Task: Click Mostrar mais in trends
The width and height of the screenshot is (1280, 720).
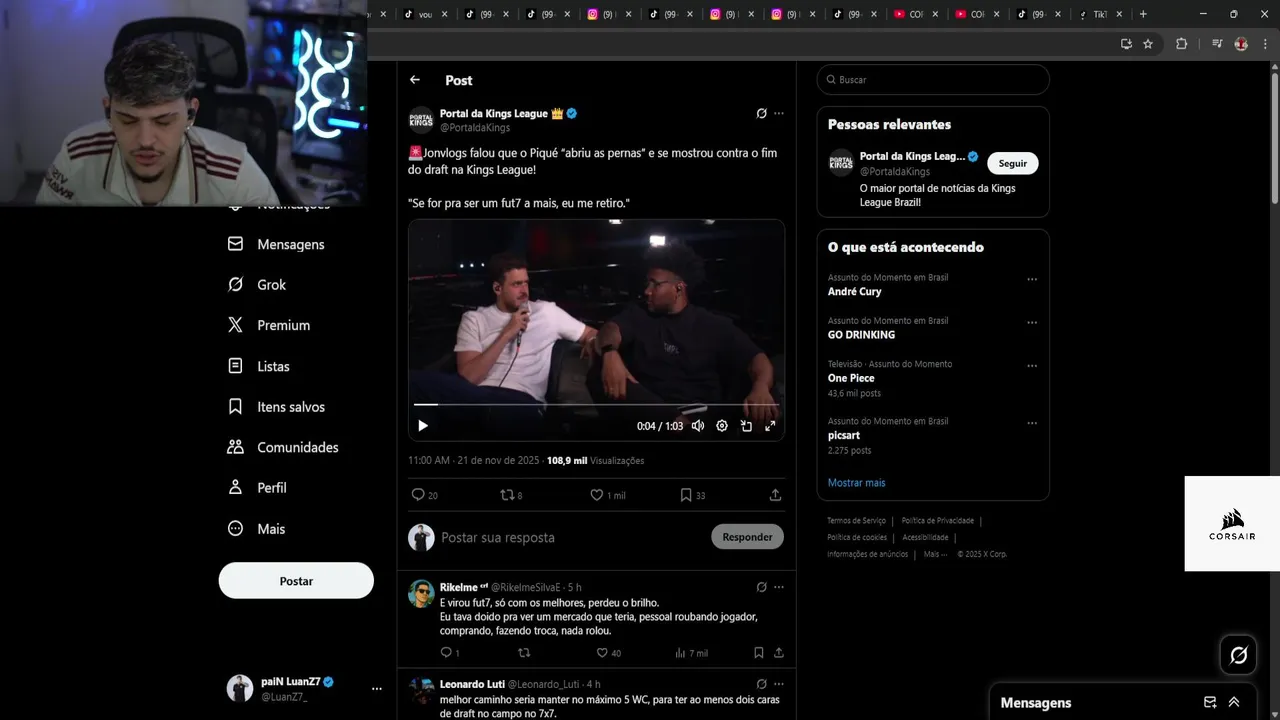Action: [856, 483]
